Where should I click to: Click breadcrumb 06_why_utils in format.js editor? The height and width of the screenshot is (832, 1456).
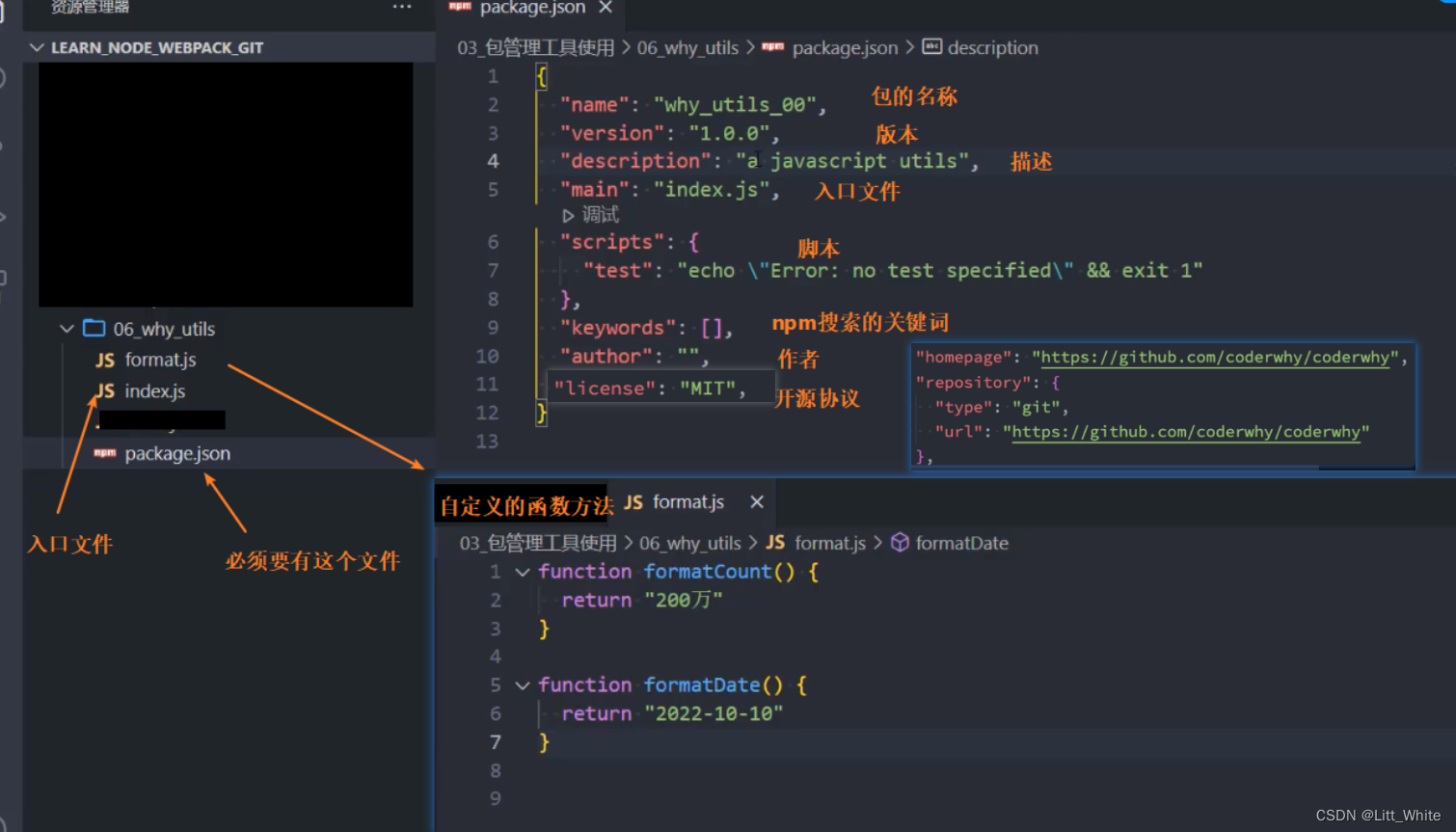point(690,544)
